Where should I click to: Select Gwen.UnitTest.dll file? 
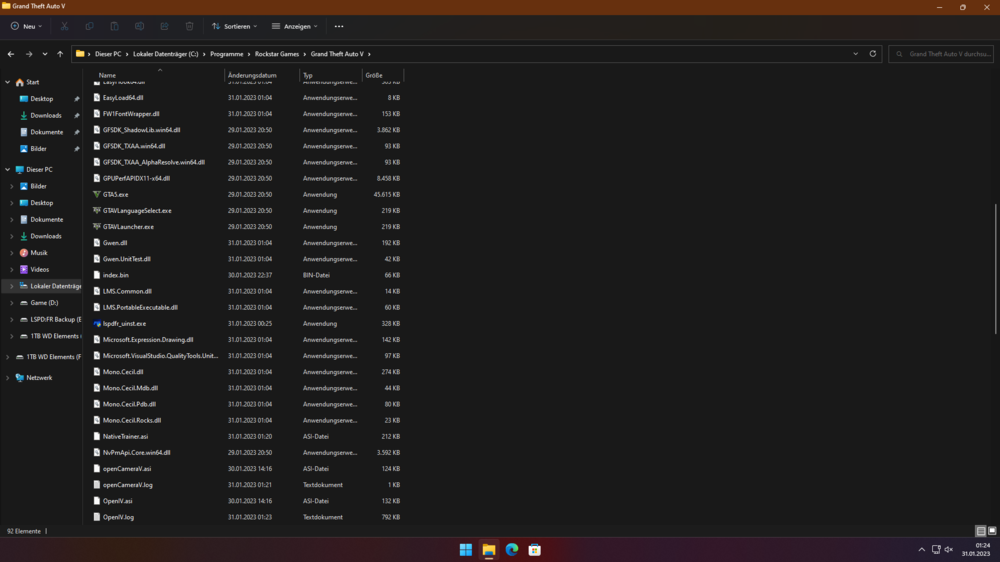tap(126, 259)
